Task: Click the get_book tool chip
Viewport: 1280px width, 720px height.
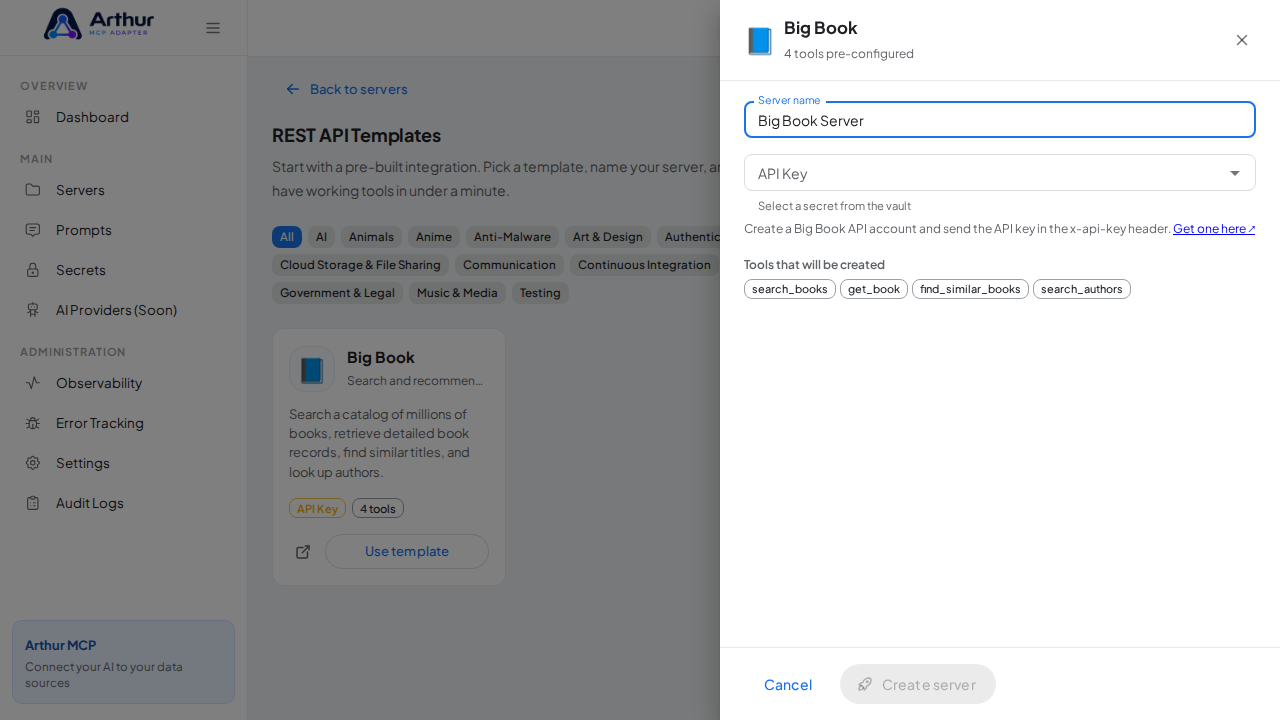Action: pyautogui.click(x=874, y=289)
